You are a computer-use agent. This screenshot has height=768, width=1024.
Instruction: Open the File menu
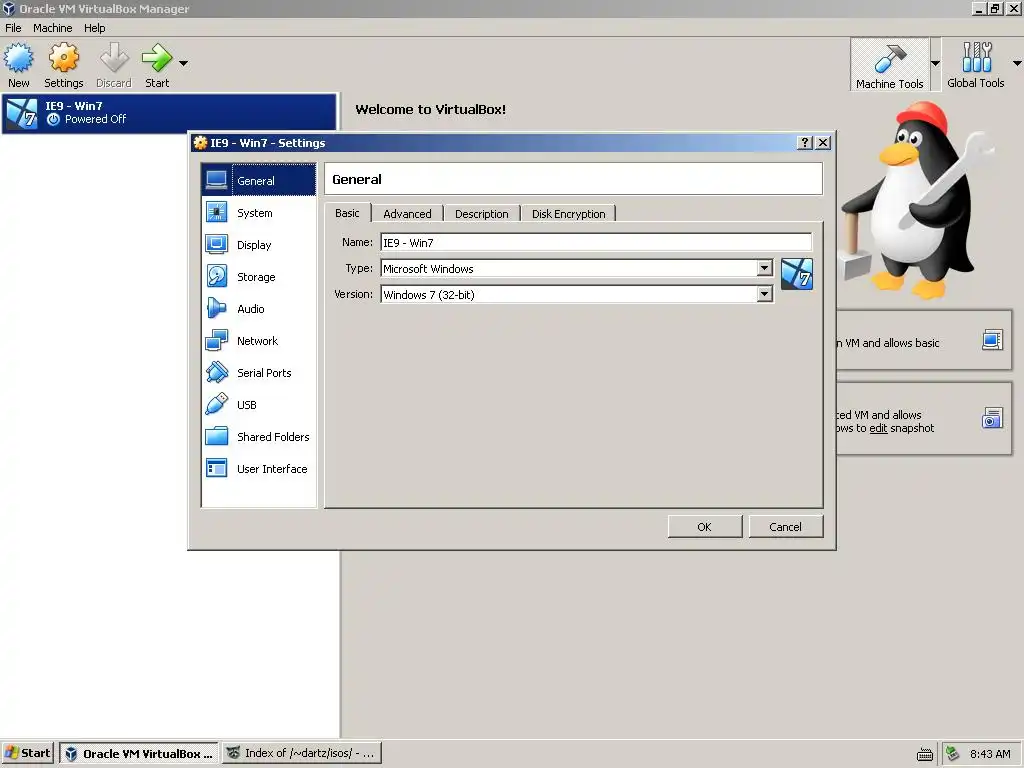pyautogui.click(x=13, y=28)
